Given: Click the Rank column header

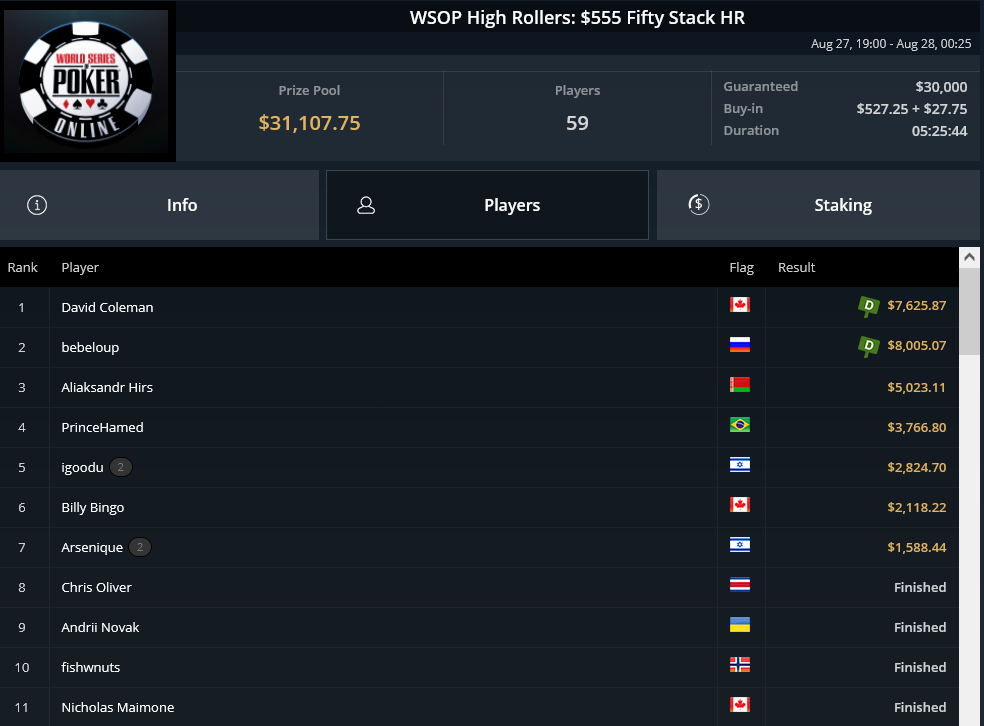Looking at the screenshot, I should click(x=23, y=267).
